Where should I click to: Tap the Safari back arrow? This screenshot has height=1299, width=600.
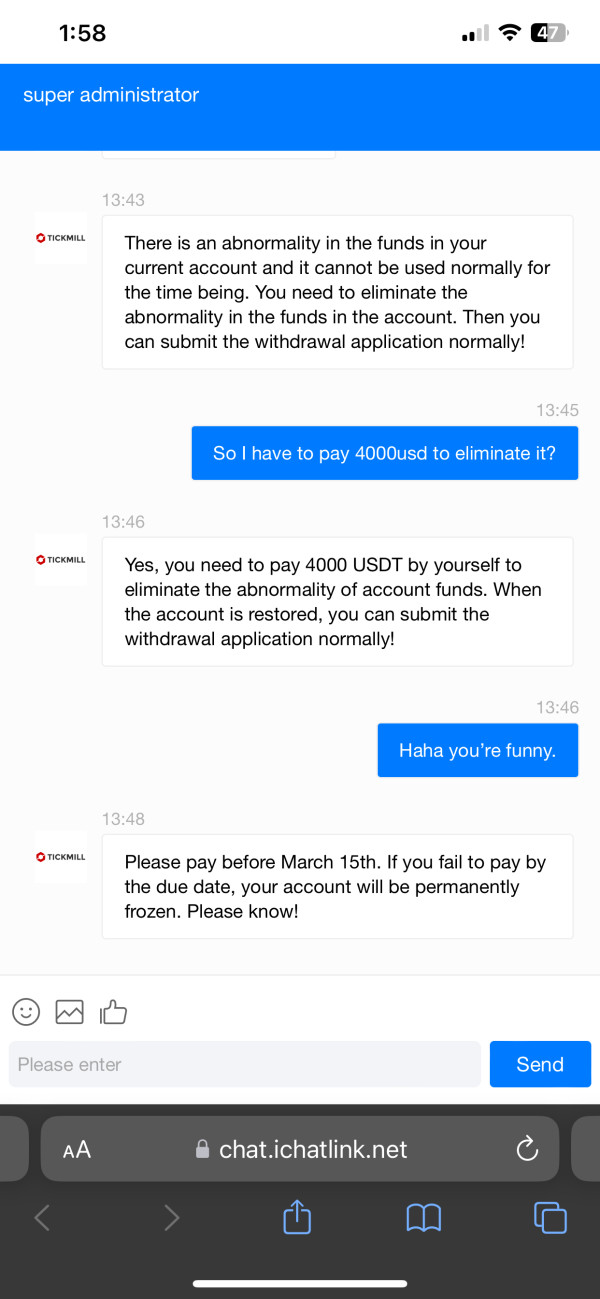pyautogui.click(x=42, y=1217)
